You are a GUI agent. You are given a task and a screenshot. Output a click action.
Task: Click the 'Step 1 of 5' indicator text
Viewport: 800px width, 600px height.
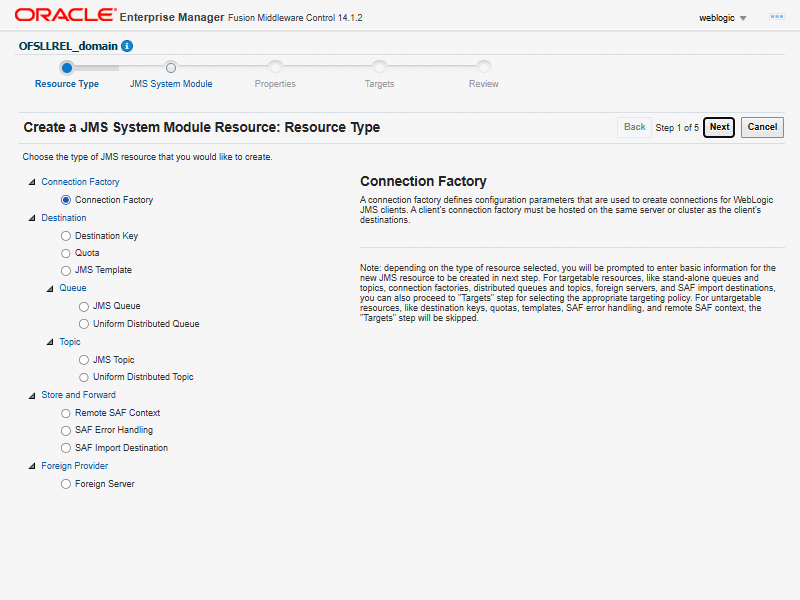click(677, 128)
